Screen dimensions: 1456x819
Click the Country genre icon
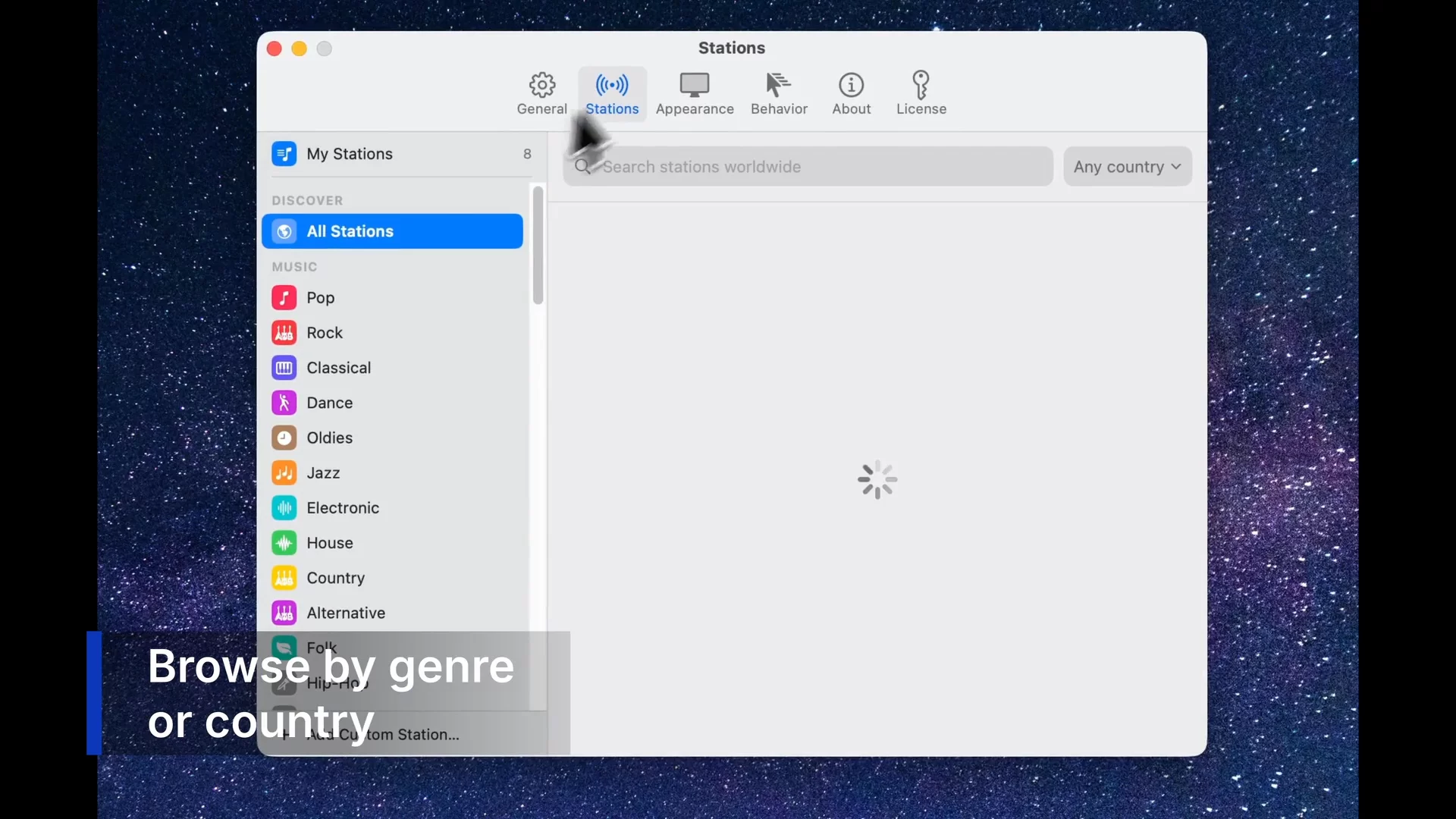pyautogui.click(x=284, y=578)
